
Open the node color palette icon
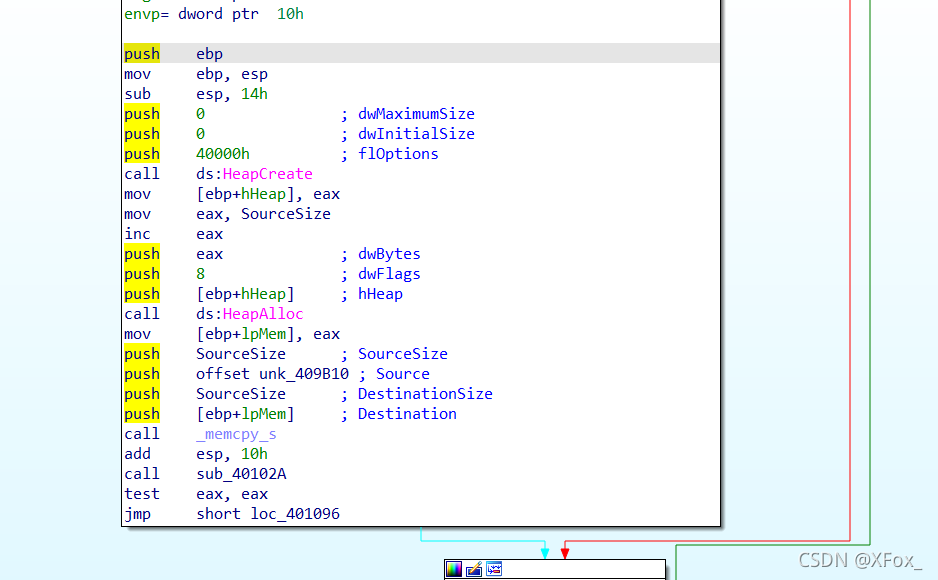(x=454, y=569)
